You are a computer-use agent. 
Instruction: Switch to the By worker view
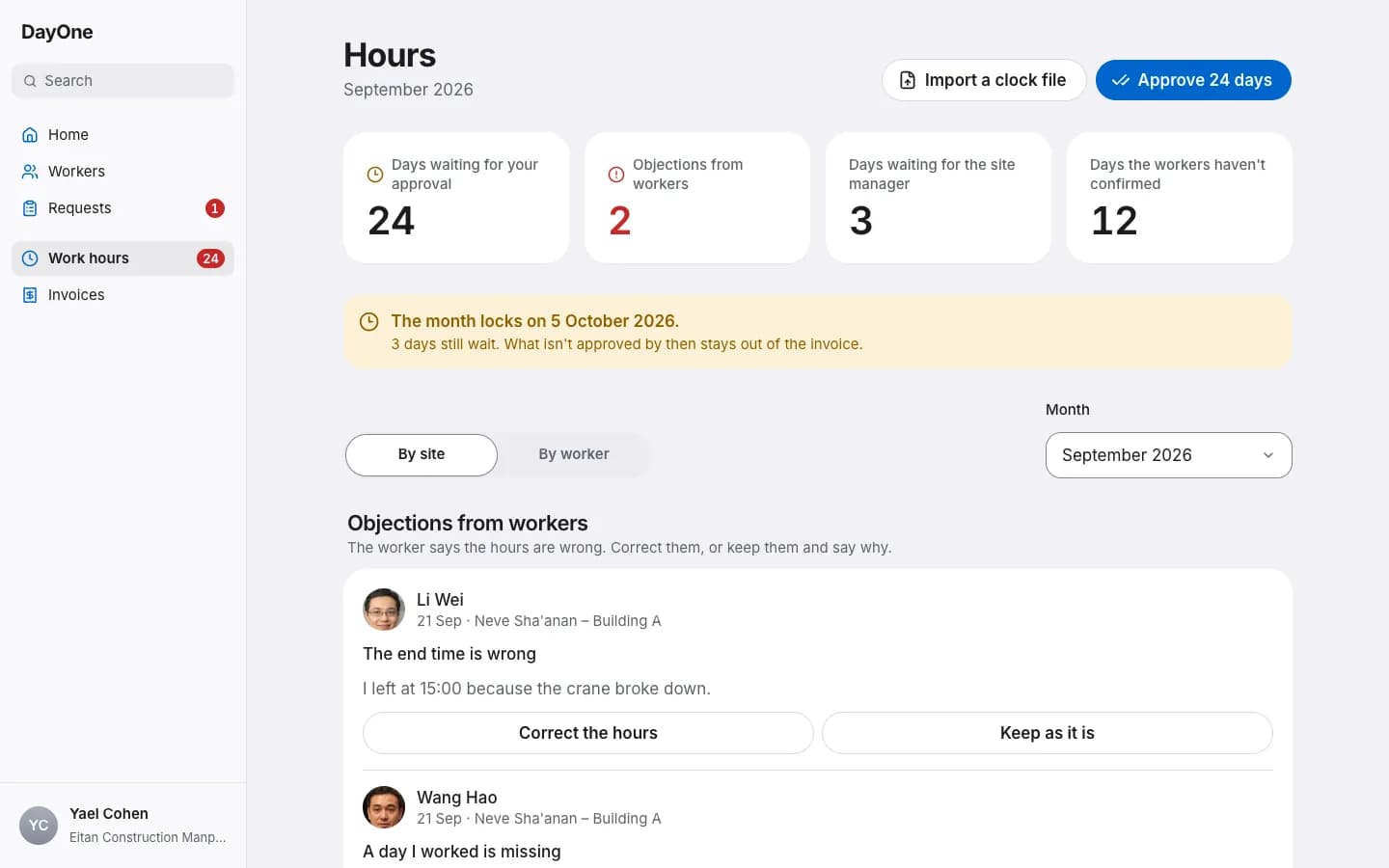coord(574,455)
